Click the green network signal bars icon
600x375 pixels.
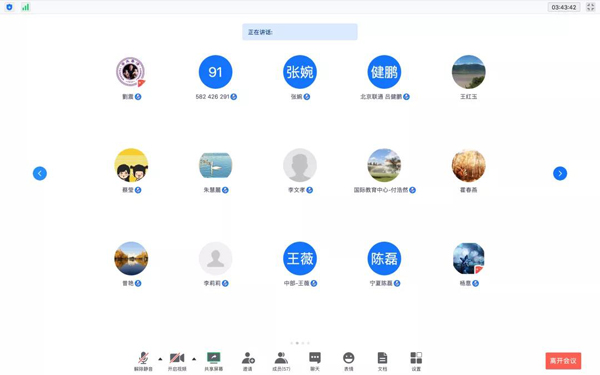[x=25, y=7]
